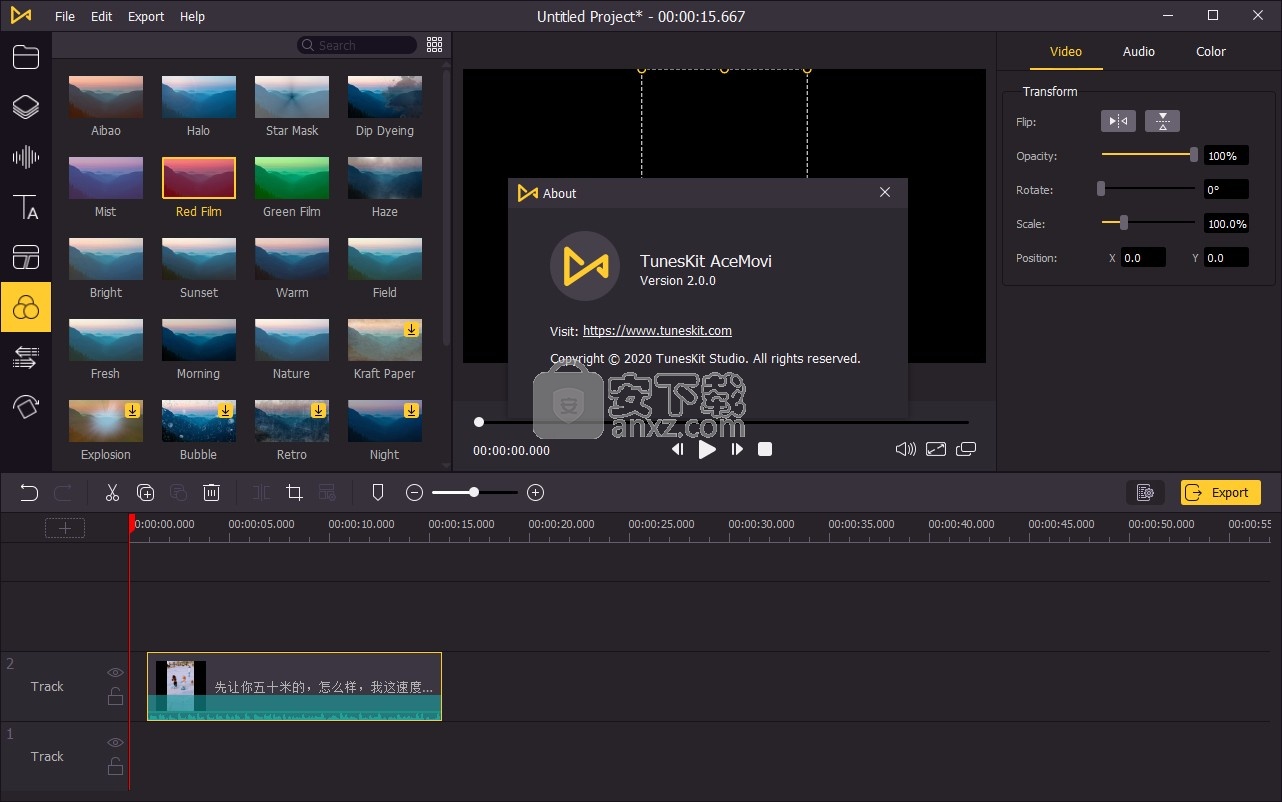Add a marker with the marker icon

(378, 492)
